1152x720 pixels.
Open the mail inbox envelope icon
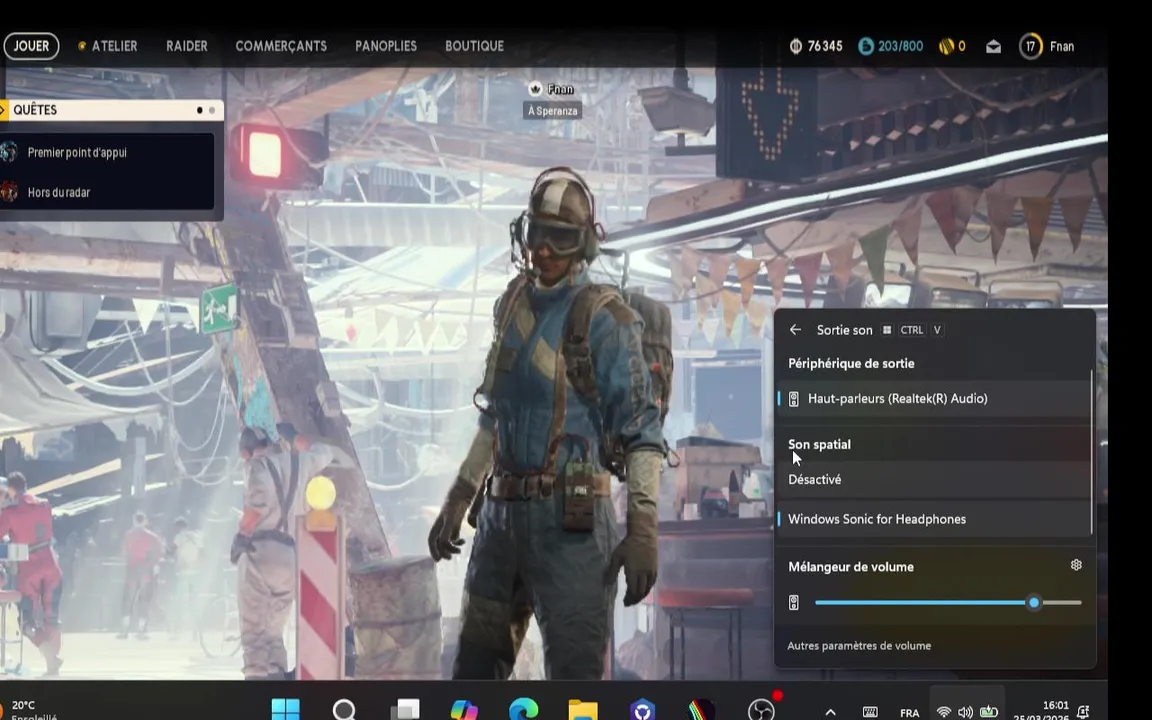993,46
